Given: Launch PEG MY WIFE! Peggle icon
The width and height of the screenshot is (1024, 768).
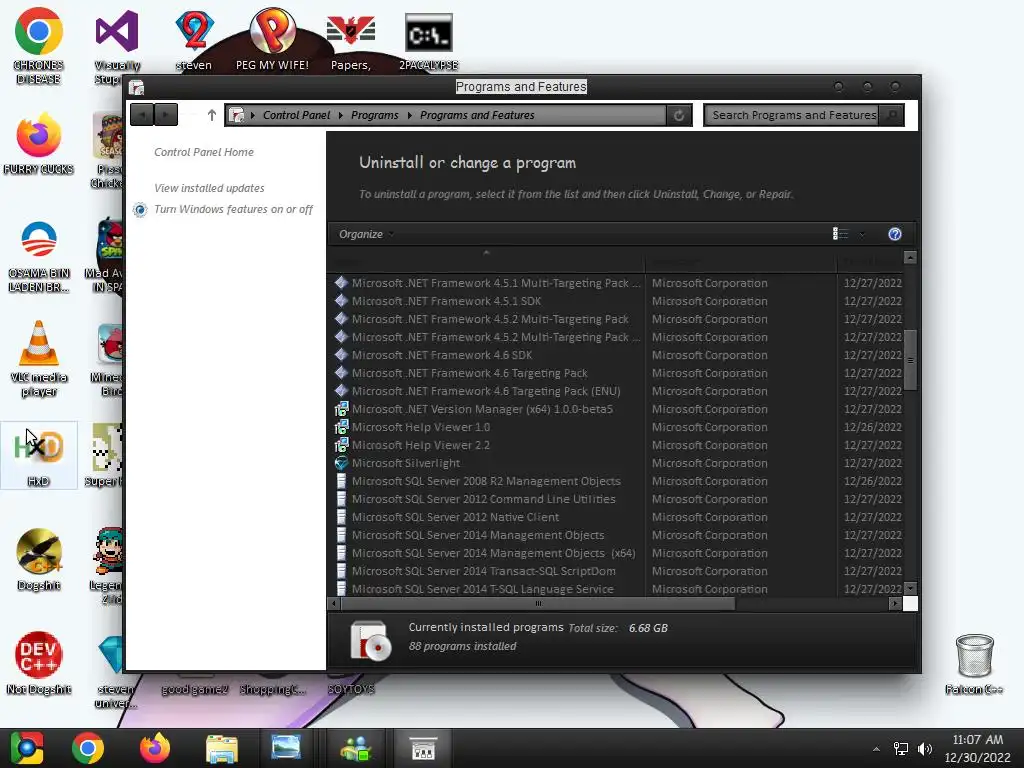Looking at the screenshot, I should click(272, 39).
